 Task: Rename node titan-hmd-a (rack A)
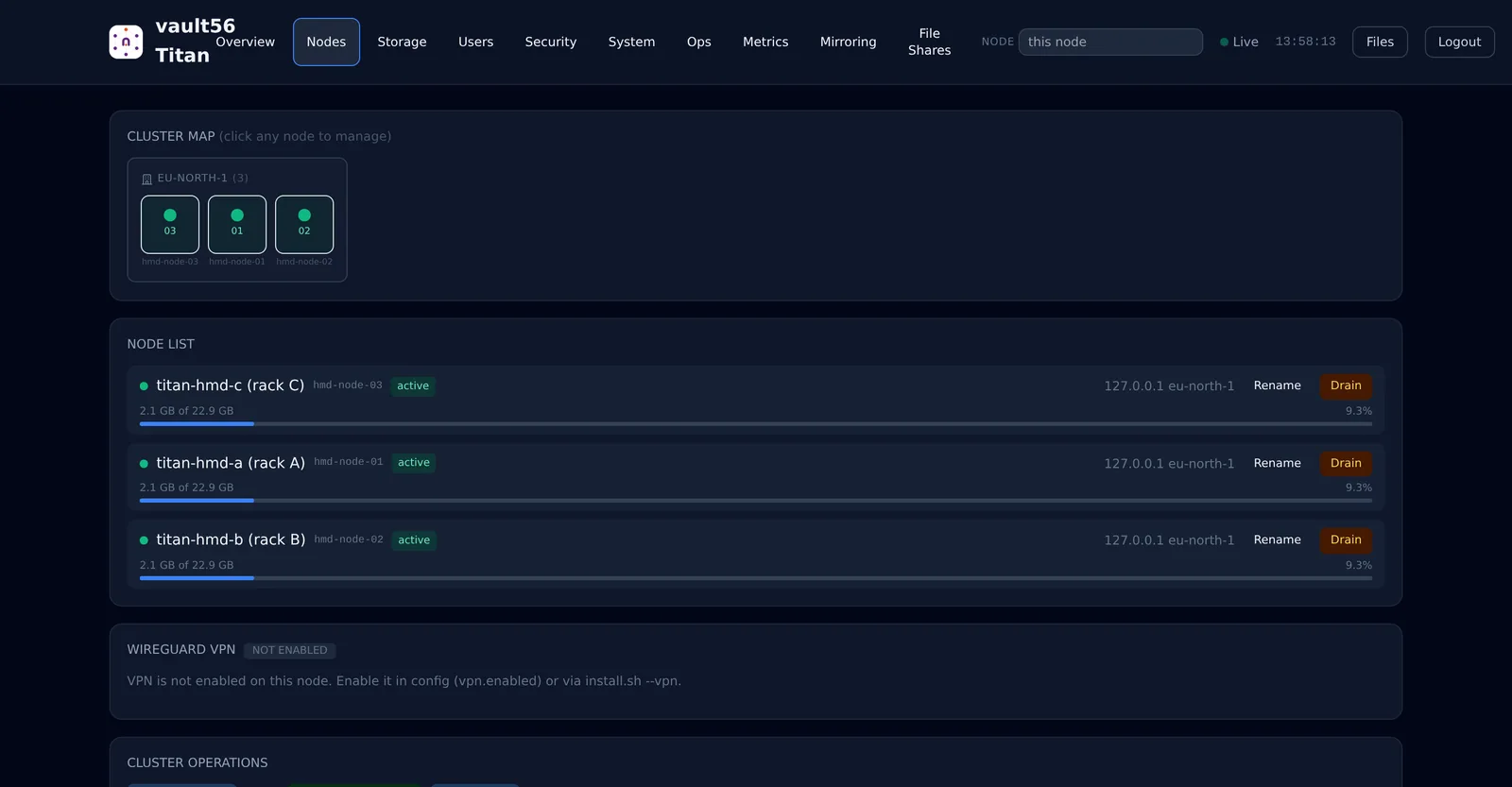(x=1277, y=463)
